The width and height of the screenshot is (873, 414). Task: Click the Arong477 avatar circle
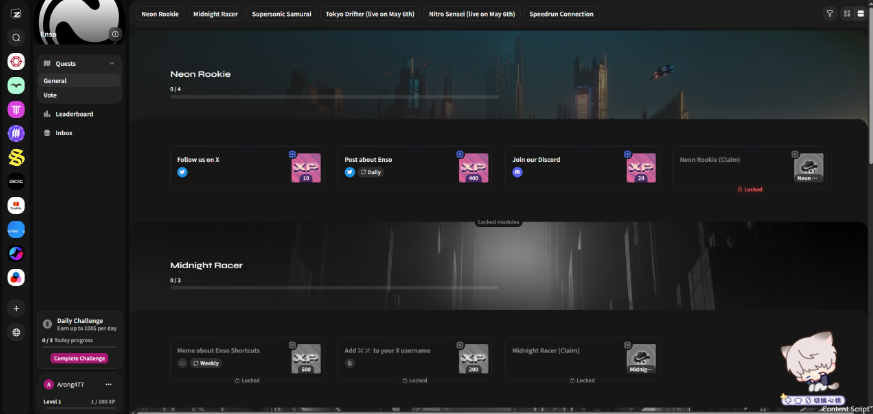pos(48,385)
